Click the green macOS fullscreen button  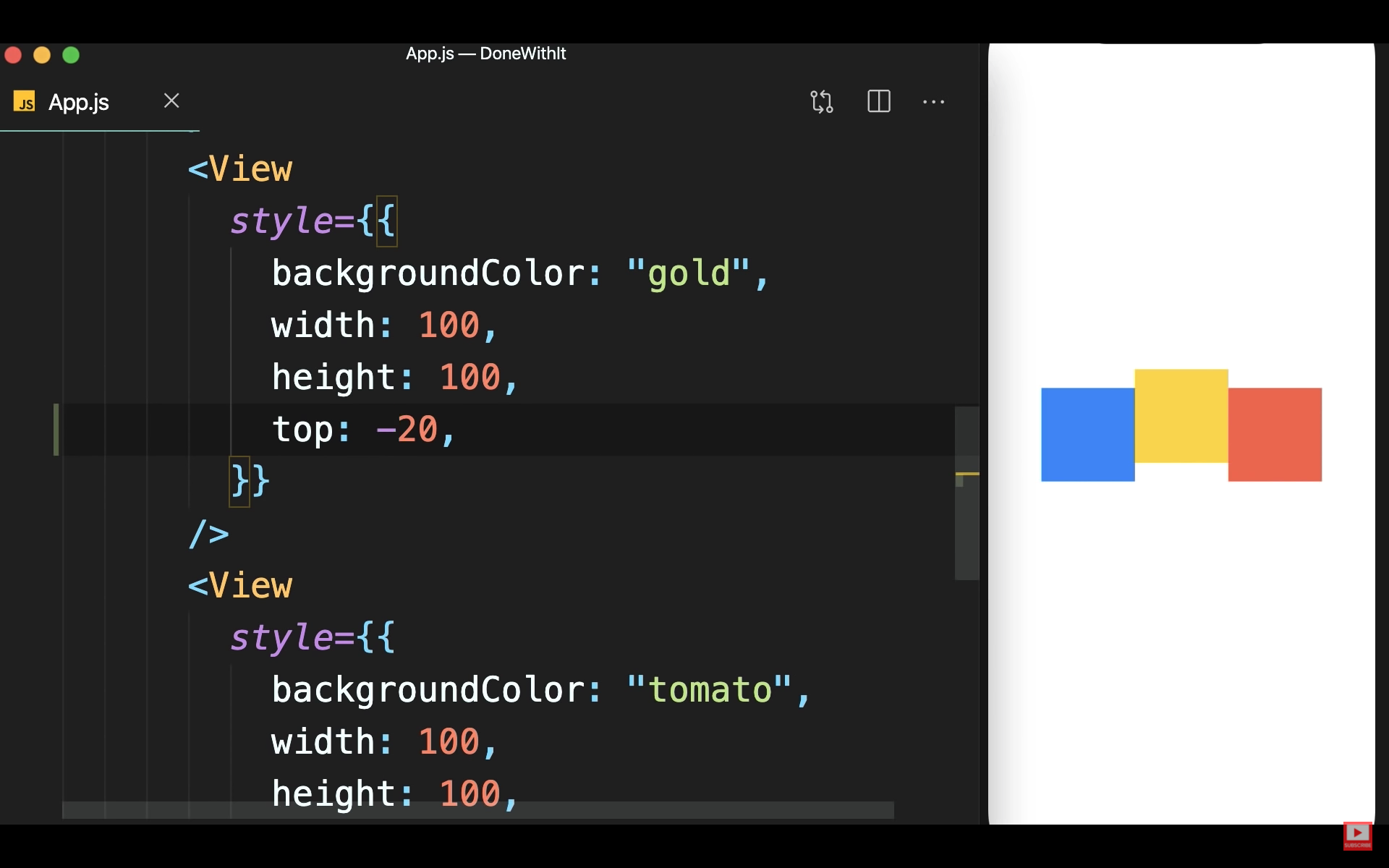click(x=71, y=55)
